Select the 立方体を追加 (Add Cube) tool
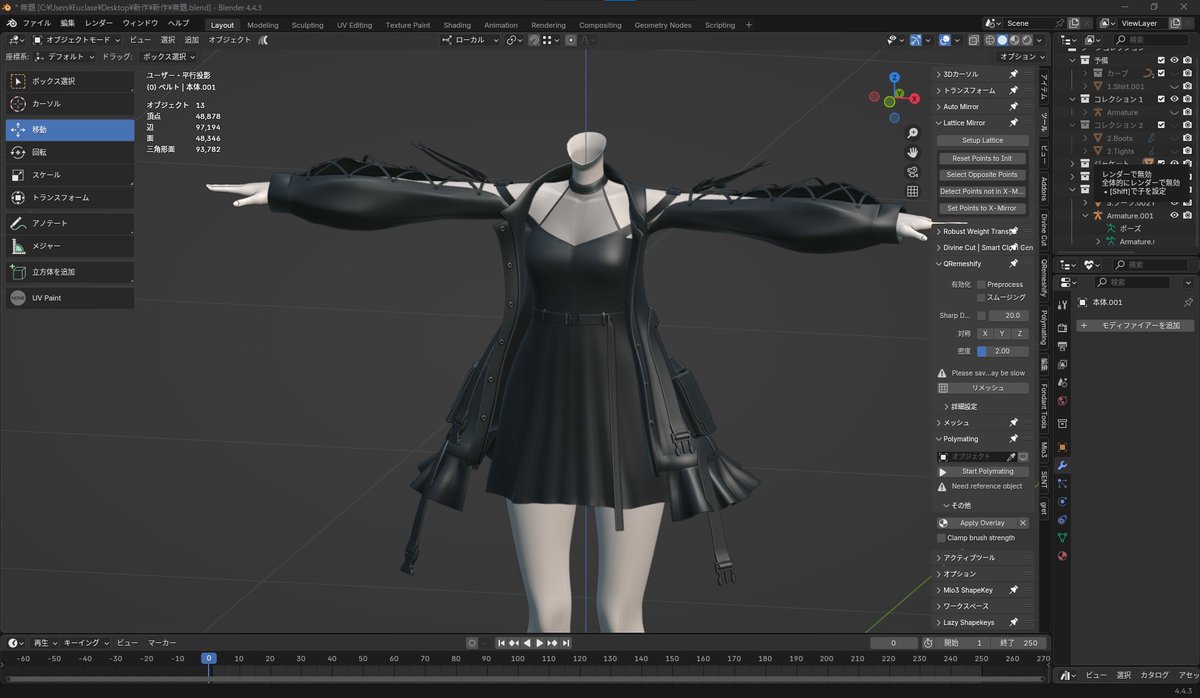The width and height of the screenshot is (1200, 698). (x=69, y=272)
